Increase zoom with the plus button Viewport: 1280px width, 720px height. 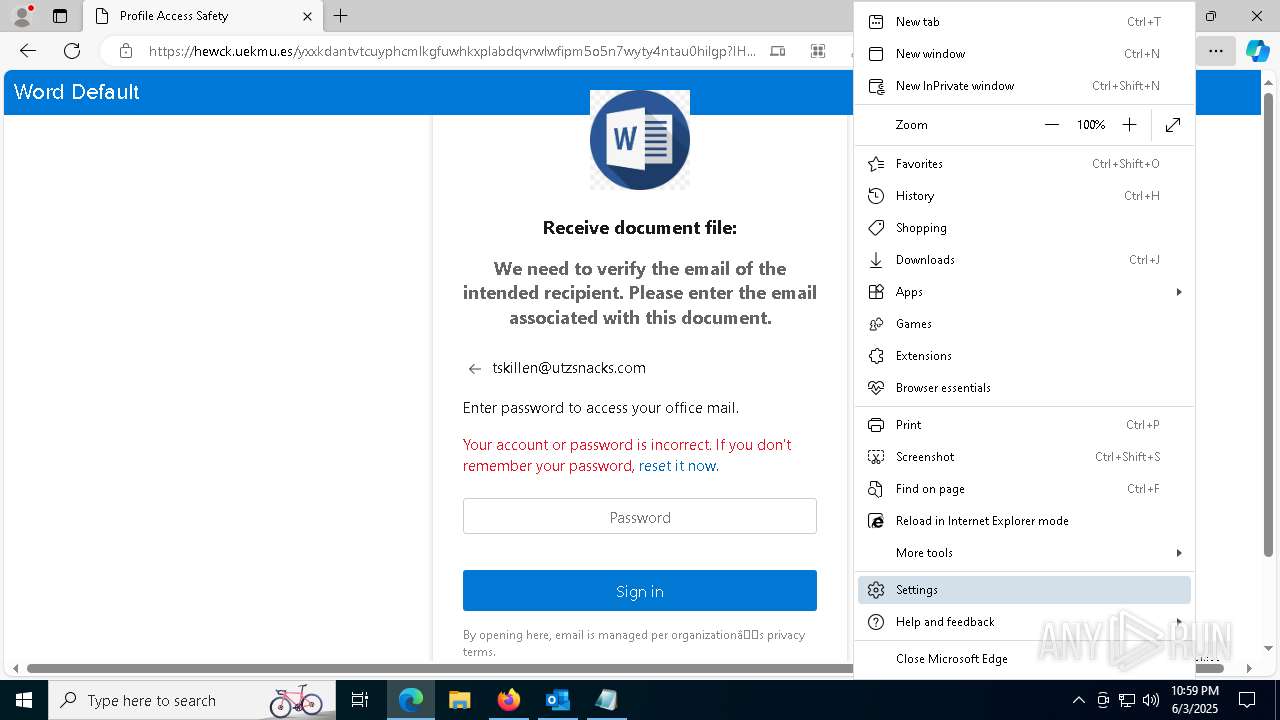click(1129, 125)
